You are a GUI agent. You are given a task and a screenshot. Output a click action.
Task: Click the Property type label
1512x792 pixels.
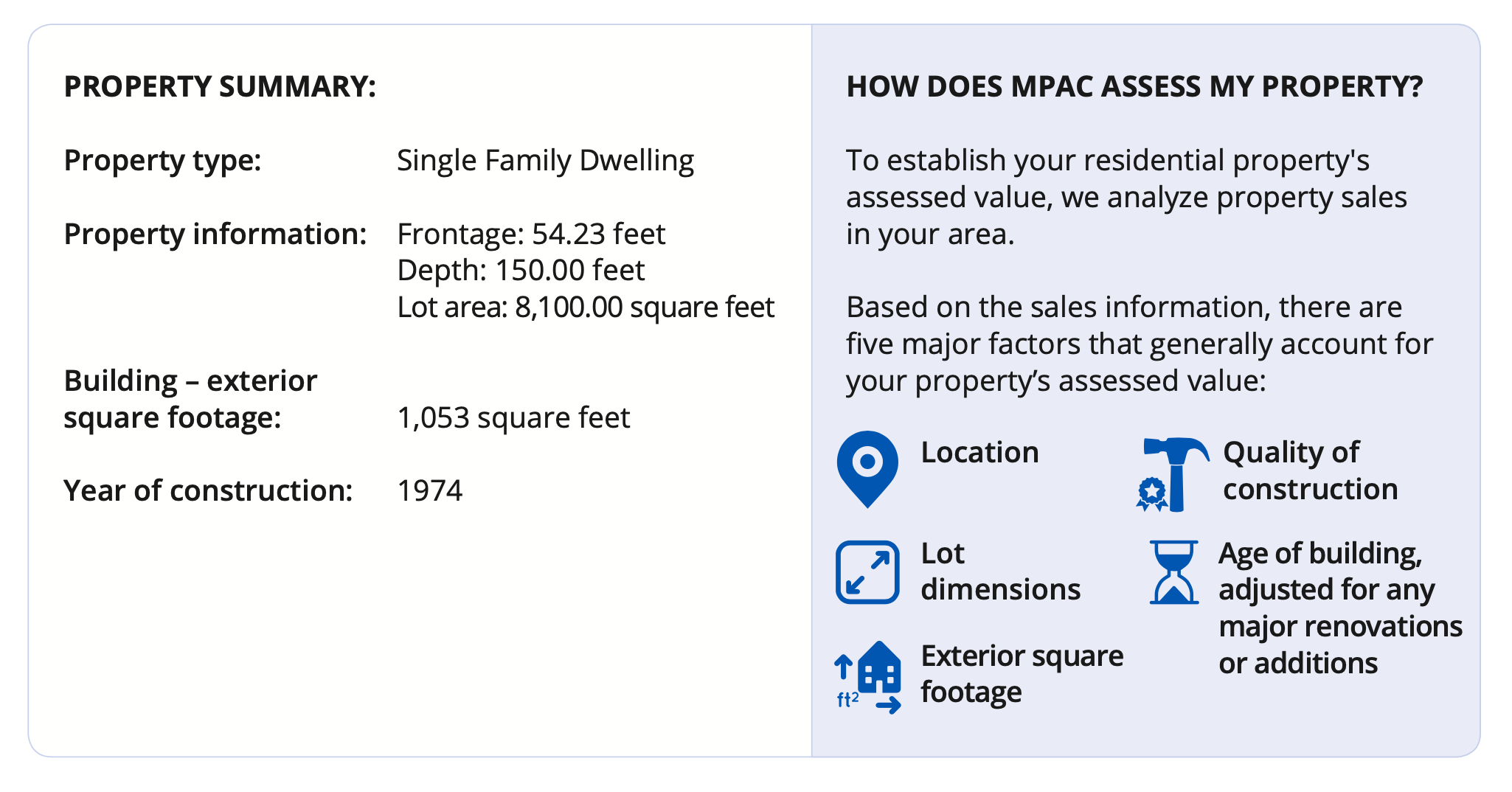163,160
